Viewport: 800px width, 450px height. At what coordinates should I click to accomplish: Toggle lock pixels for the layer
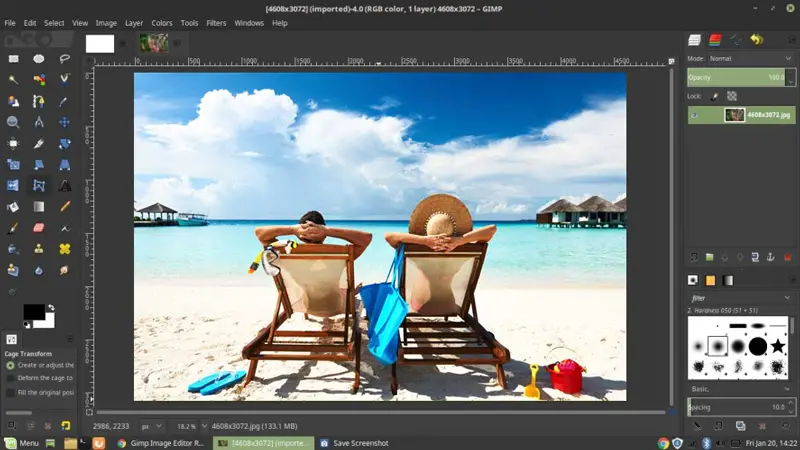pyautogui.click(x=715, y=96)
